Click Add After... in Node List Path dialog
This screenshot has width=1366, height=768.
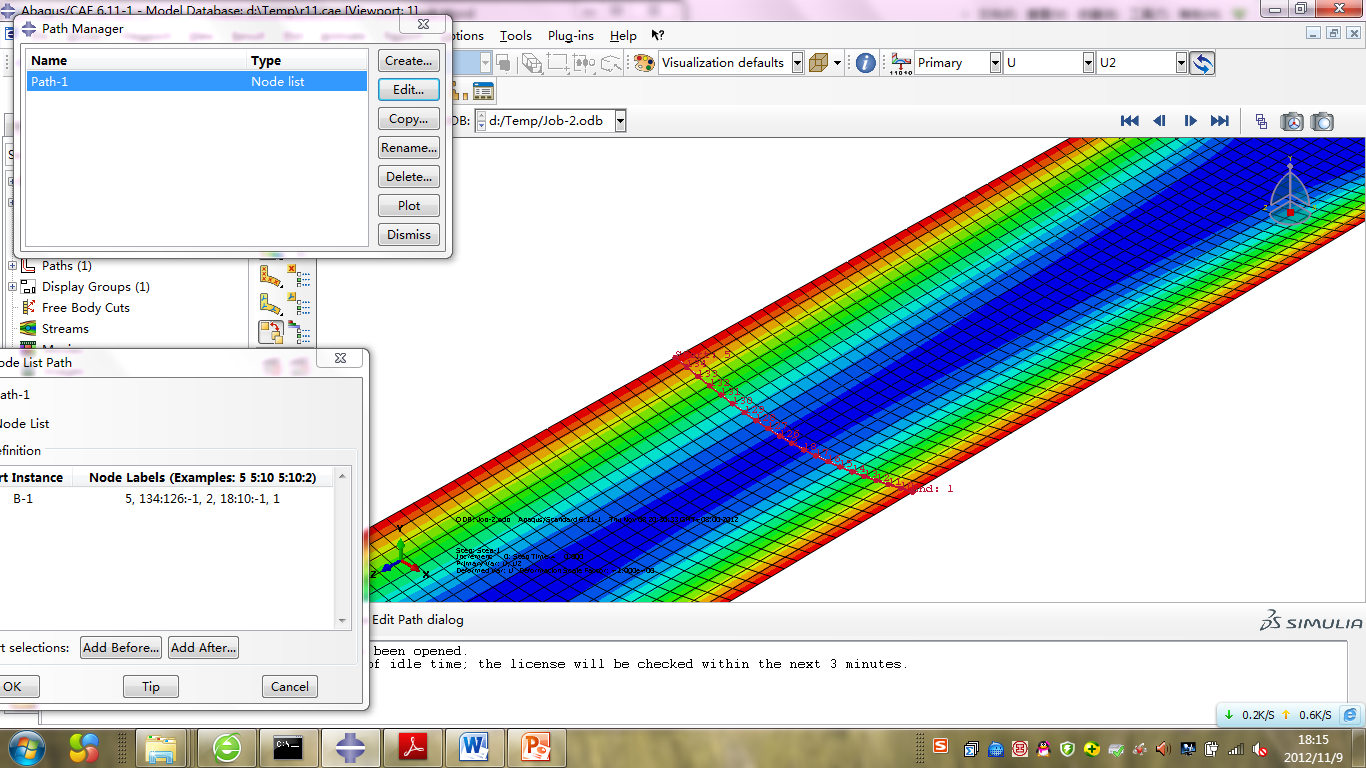point(203,648)
